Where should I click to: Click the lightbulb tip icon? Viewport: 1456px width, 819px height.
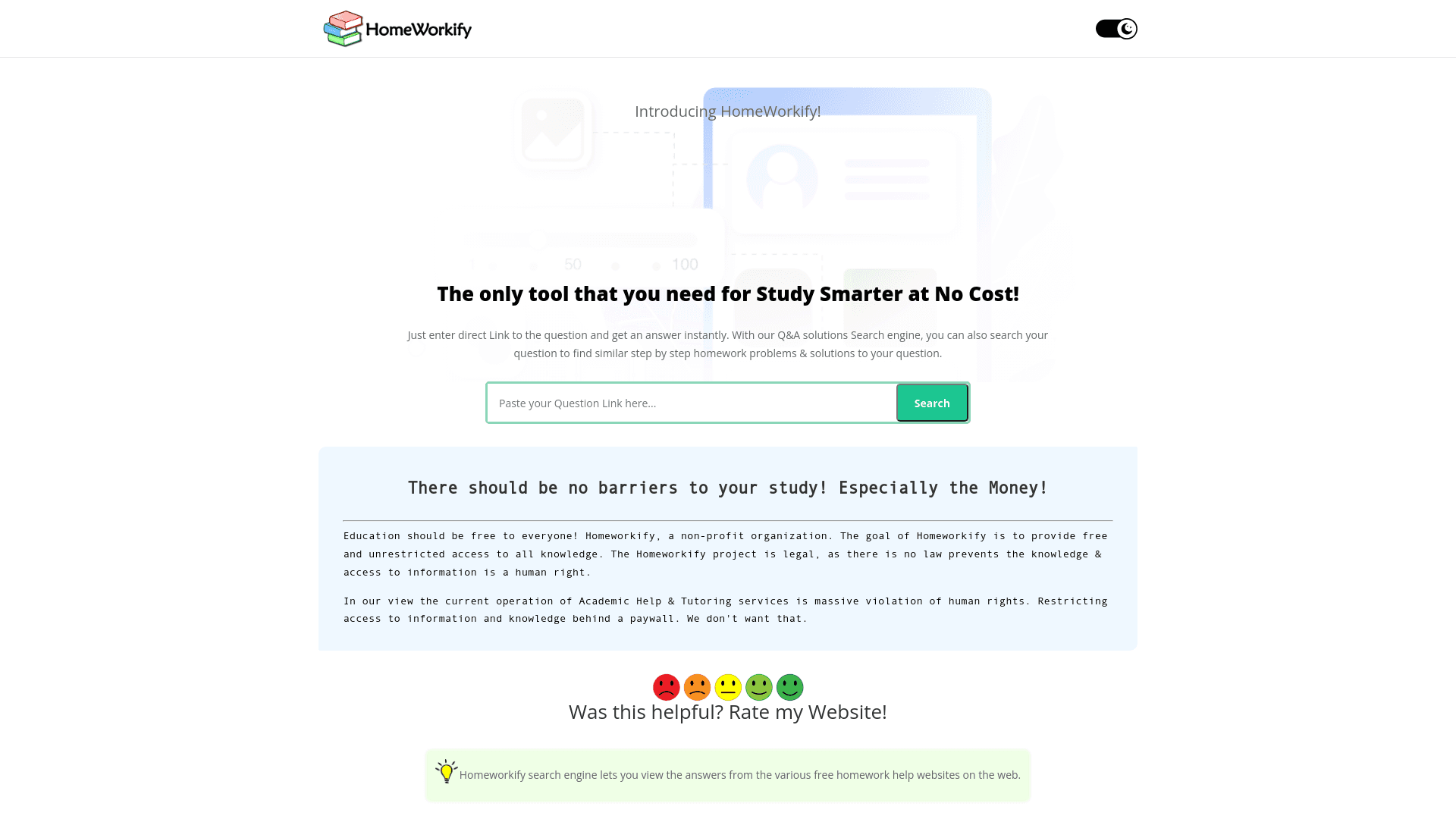[446, 771]
